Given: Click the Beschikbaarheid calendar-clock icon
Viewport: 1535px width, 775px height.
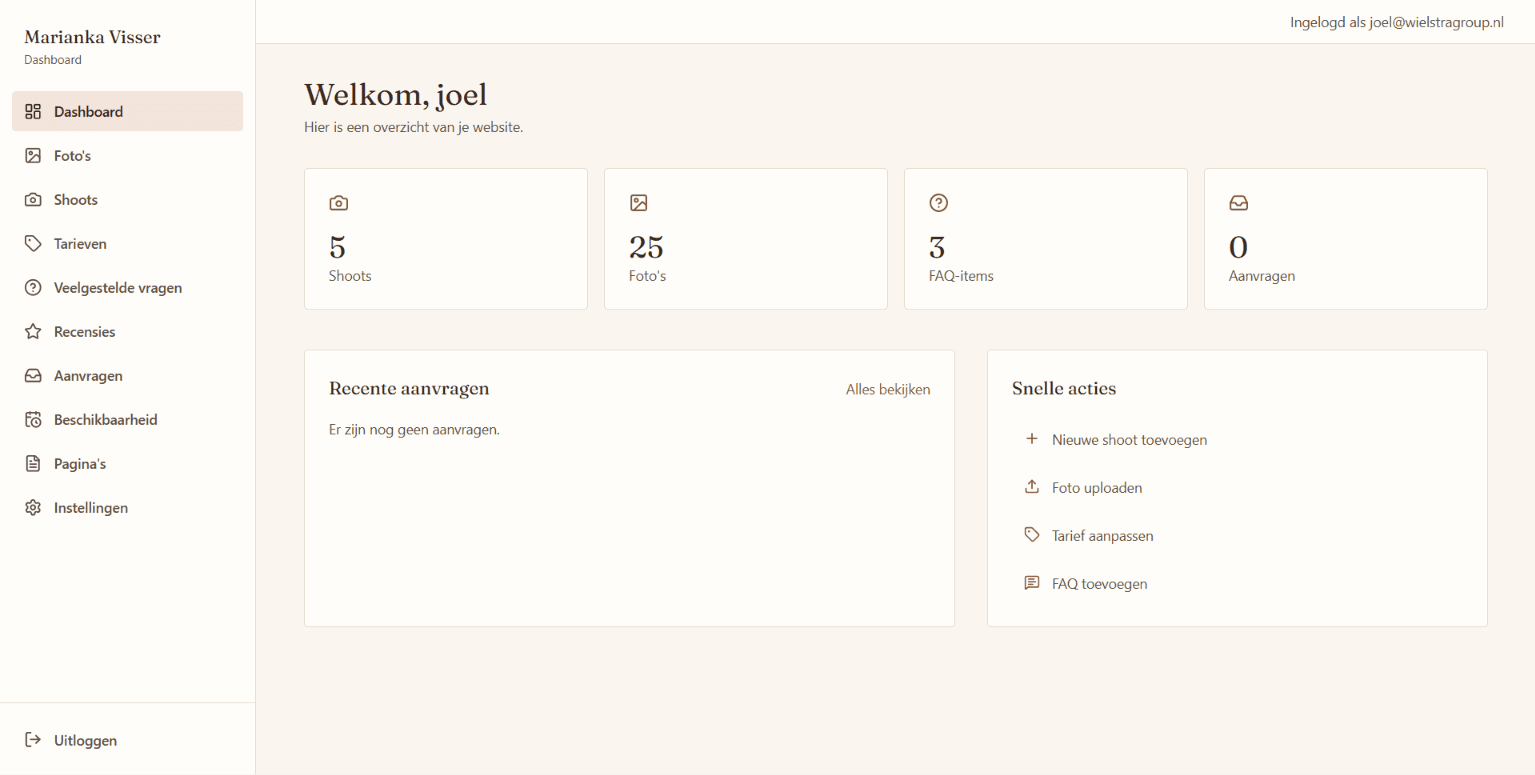Looking at the screenshot, I should point(33,420).
